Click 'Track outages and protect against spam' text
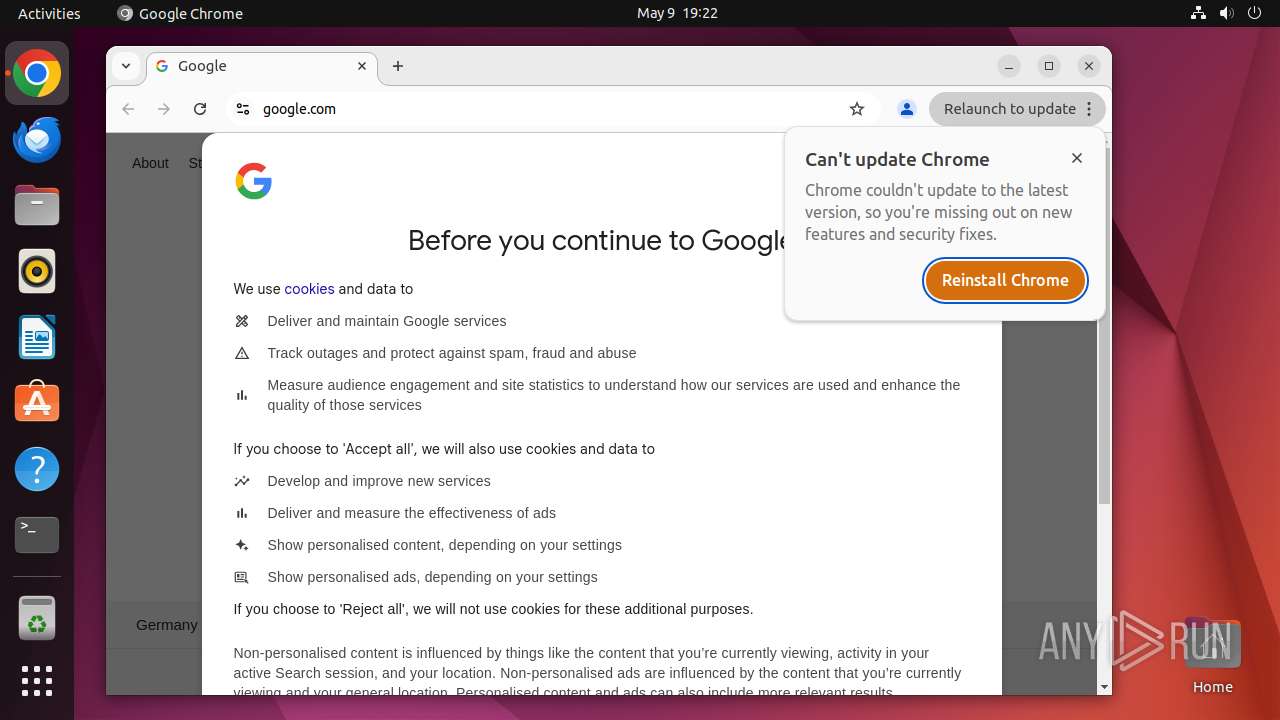Image resolution: width=1280 pixels, height=720 pixels. (x=452, y=353)
